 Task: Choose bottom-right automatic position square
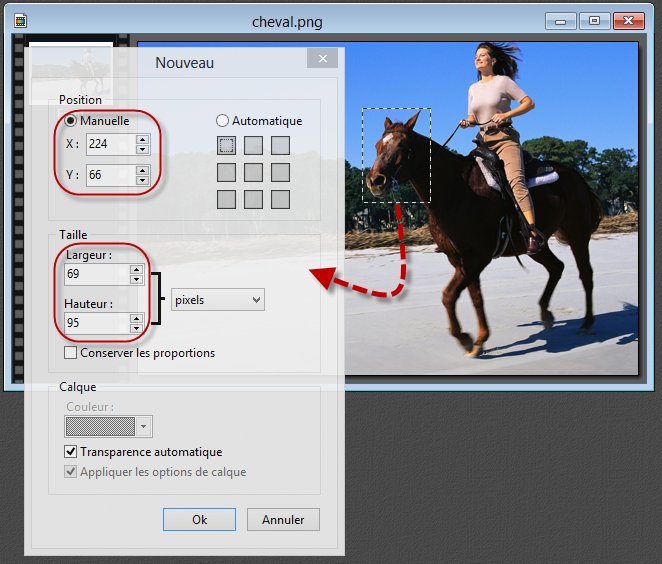(x=280, y=200)
